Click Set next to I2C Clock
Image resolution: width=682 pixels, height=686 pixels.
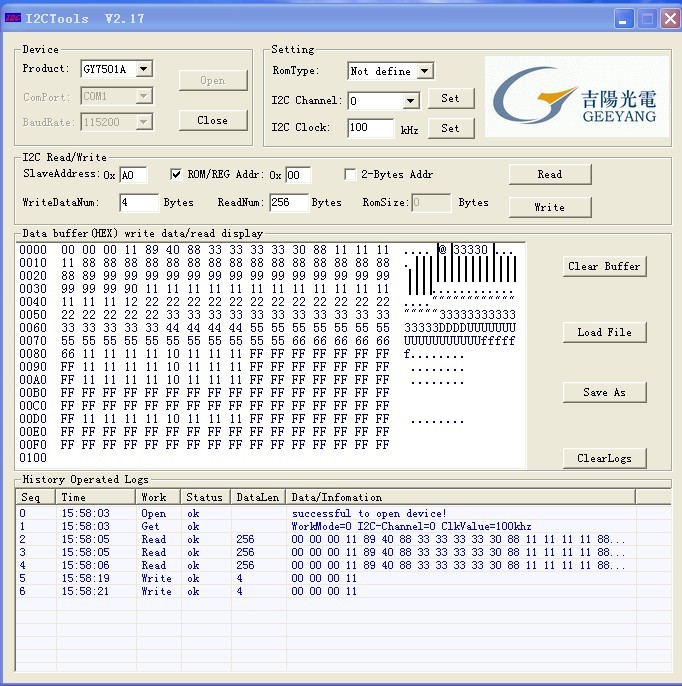click(451, 128)
